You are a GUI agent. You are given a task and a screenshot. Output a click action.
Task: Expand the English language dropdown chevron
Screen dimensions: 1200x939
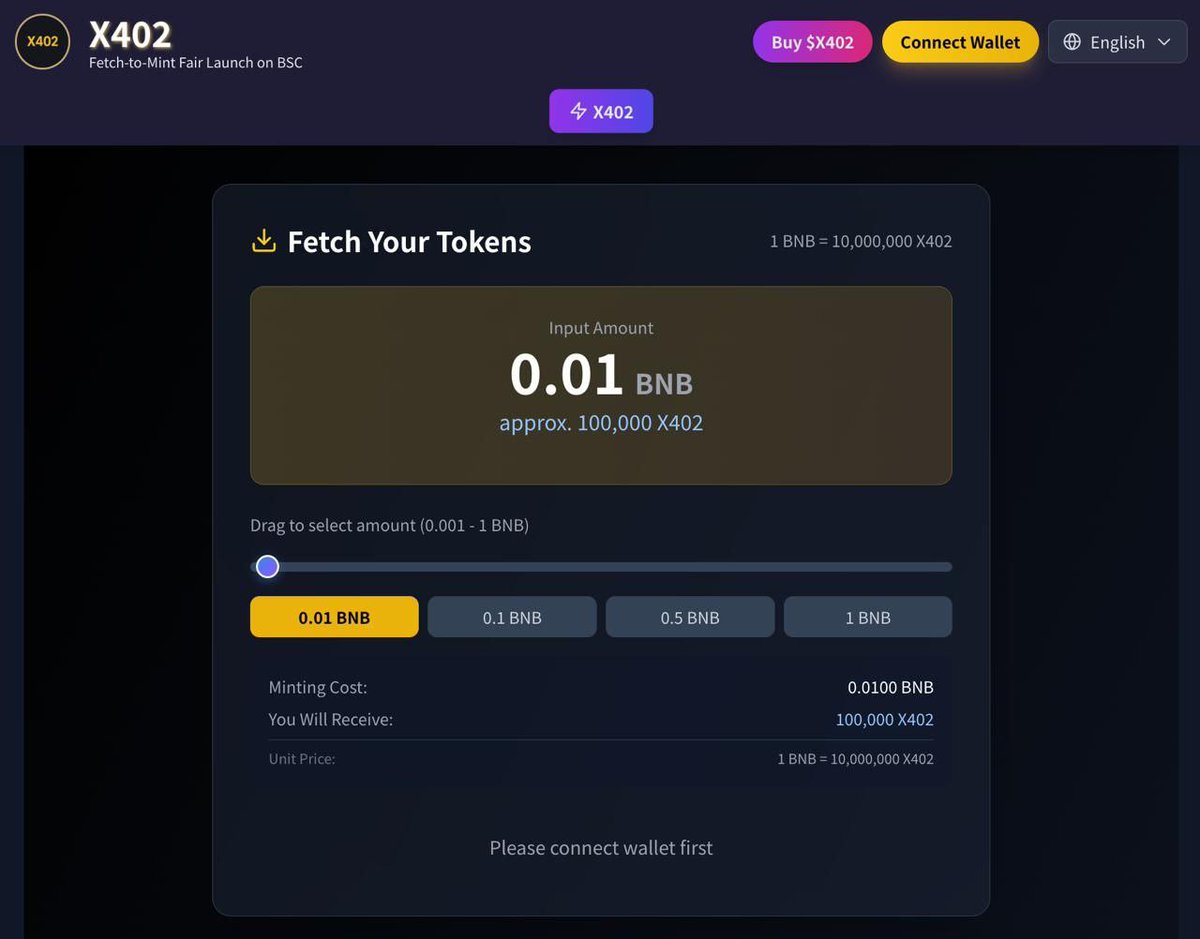tap(1164, 42)
